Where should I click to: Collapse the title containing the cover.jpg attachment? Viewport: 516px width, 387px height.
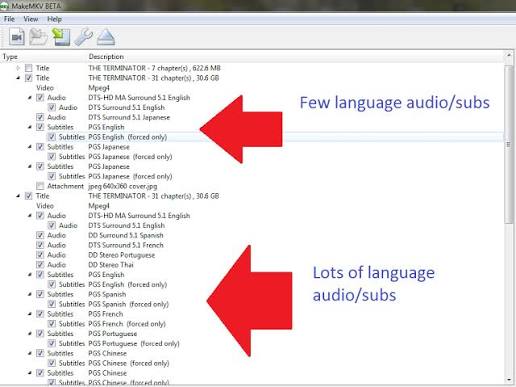pos(18,78)
